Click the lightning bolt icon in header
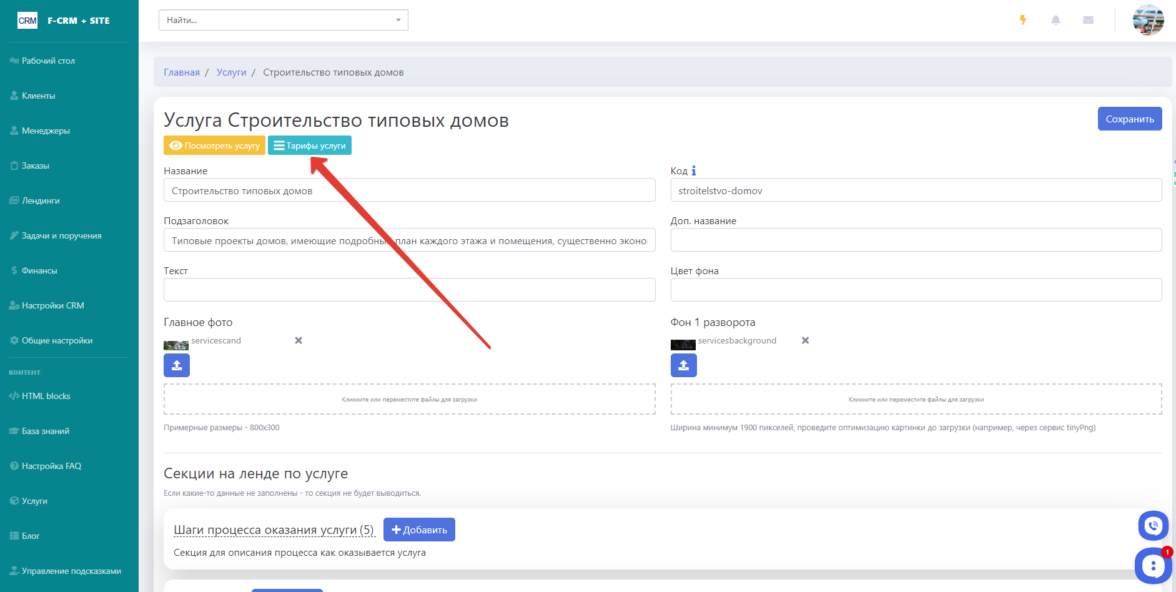 pyautogui.click(x=1022, y=20)
